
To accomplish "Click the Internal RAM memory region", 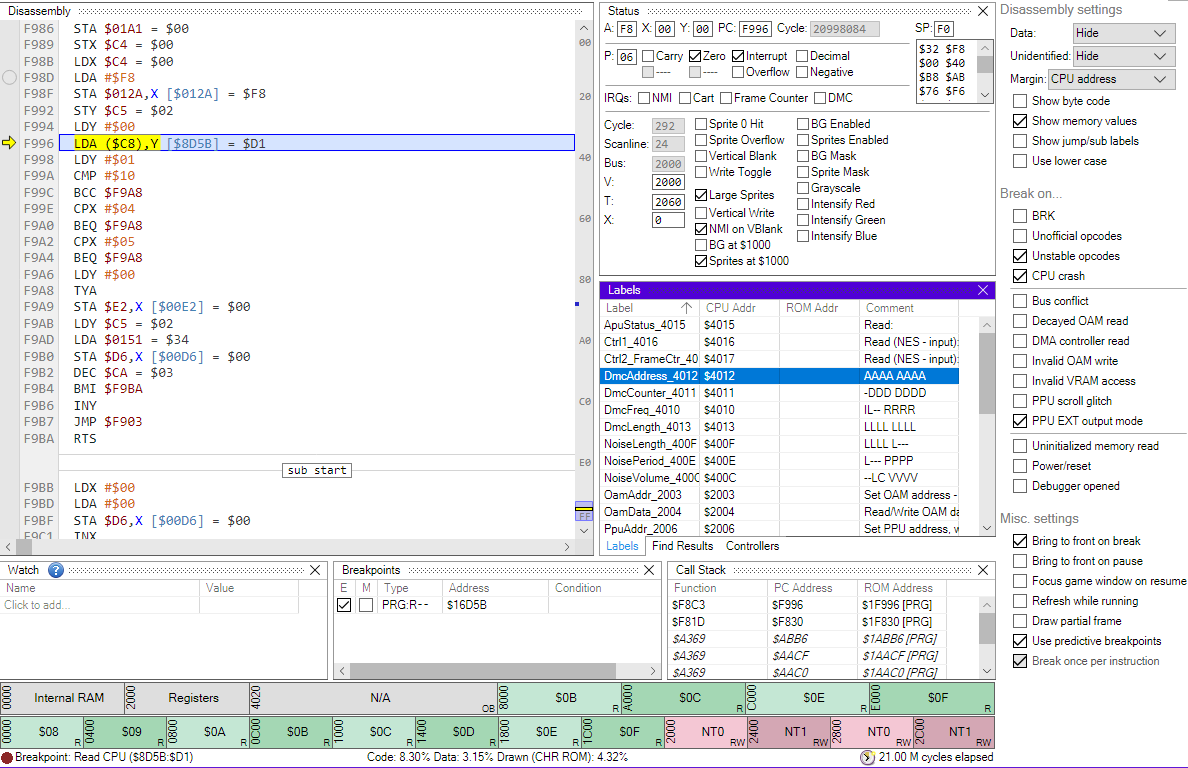I will [x=62, y=698].
